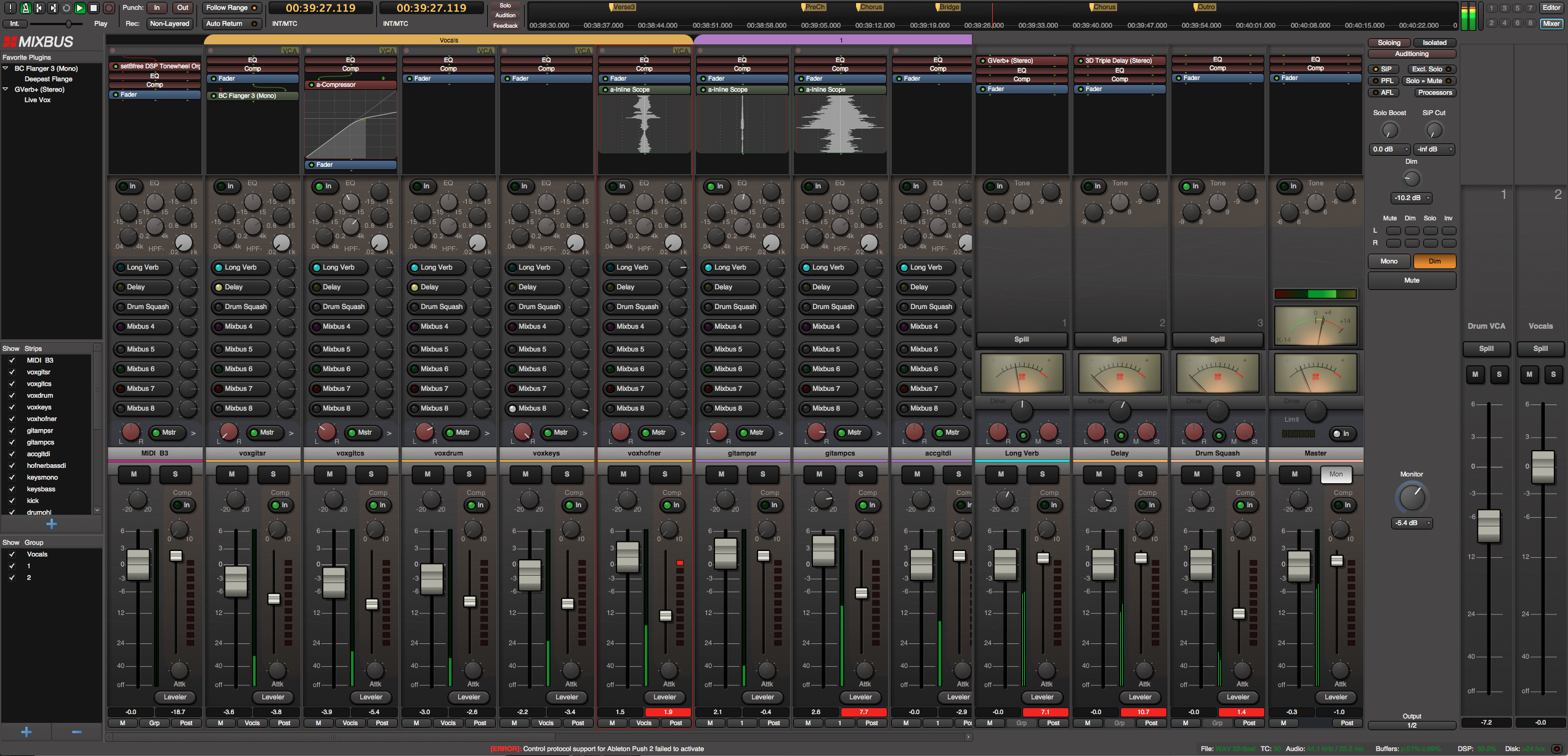The height and width of the screenshot is (756, 1568).
Task: Collapse BC Flanger 3 (Mono) favorites entry
Action: tap(6, 68)
